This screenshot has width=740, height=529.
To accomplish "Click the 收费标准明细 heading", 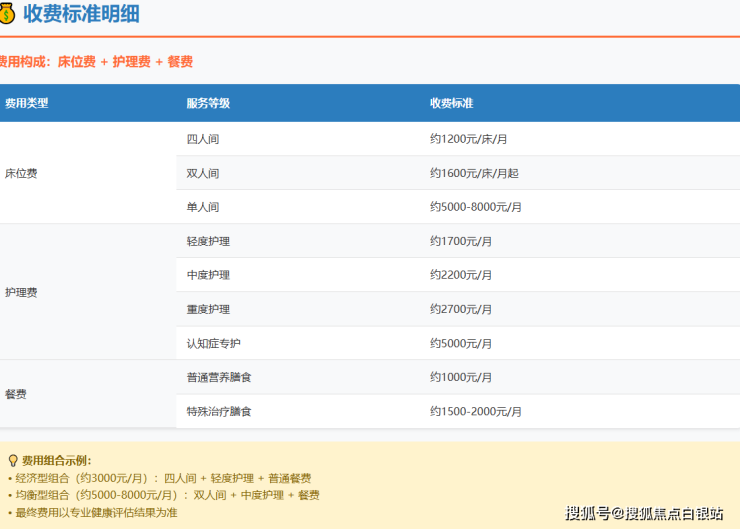I will (81, 14).
